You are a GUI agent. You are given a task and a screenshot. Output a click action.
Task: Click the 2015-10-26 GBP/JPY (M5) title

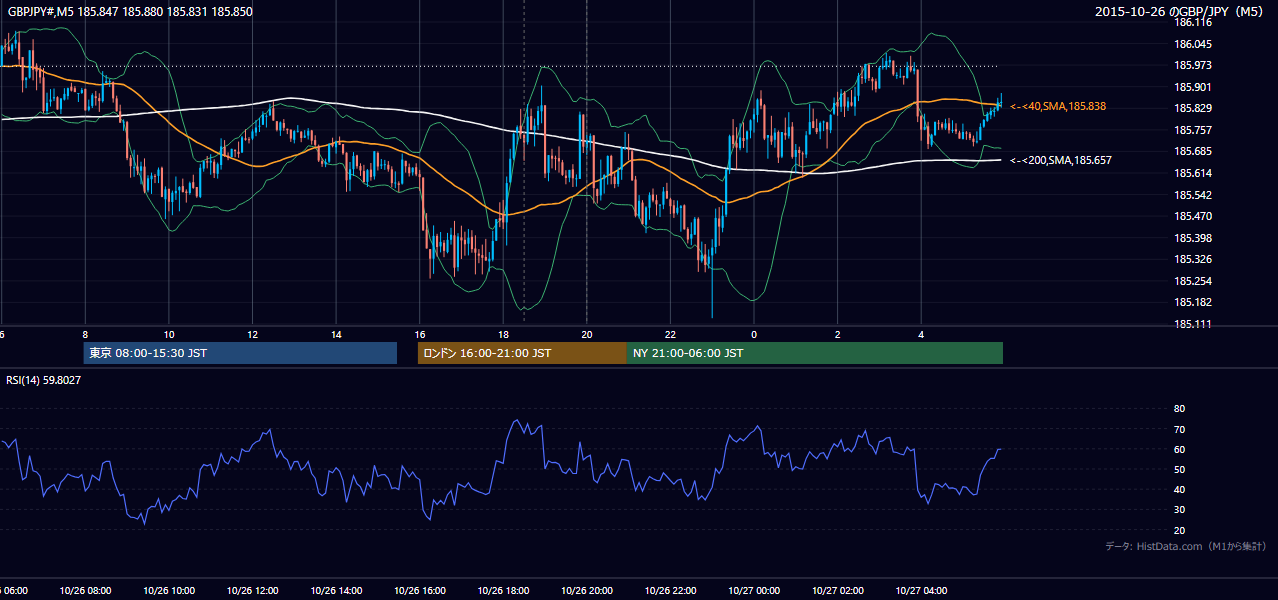(1180, 11)
